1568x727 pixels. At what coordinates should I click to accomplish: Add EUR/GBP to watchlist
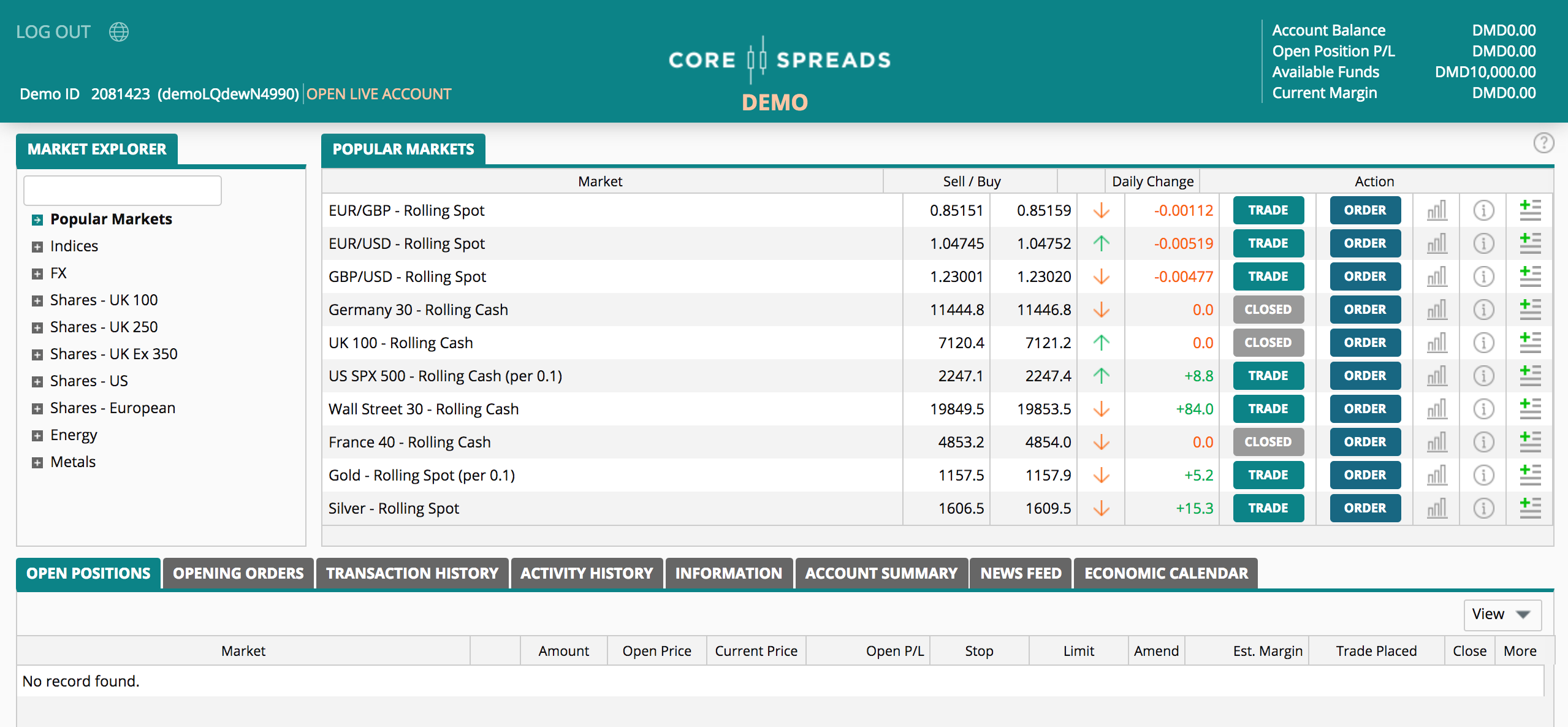[1530, 210]
